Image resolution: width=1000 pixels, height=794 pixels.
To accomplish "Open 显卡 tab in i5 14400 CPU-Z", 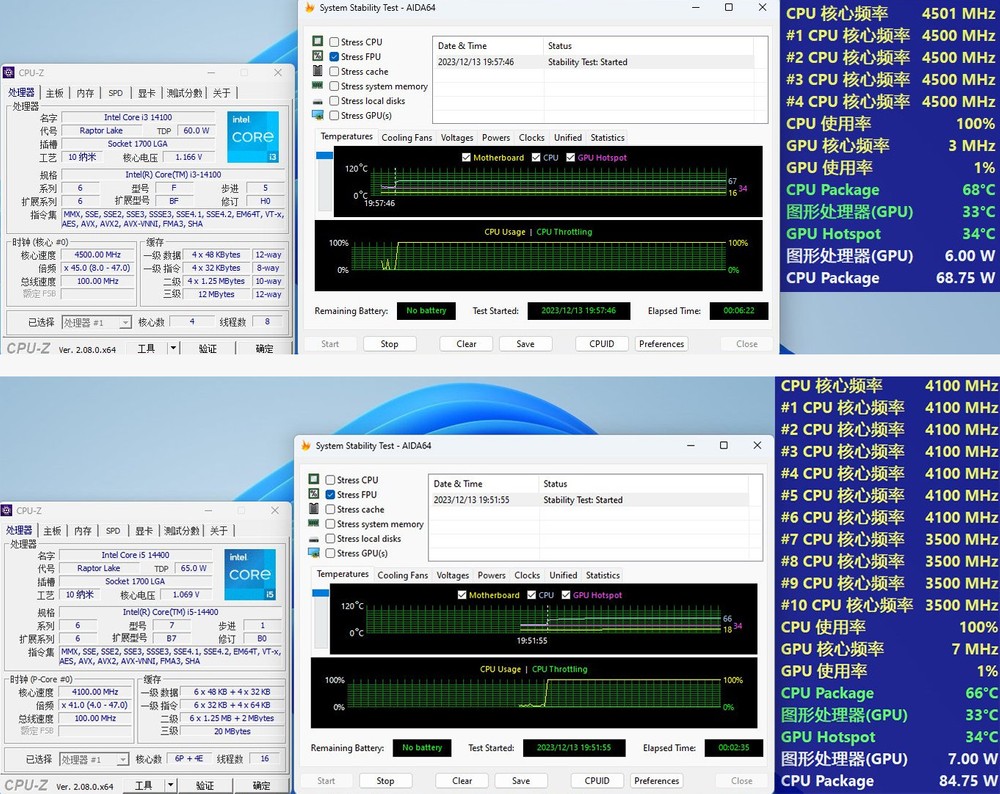I will [144, 531].
